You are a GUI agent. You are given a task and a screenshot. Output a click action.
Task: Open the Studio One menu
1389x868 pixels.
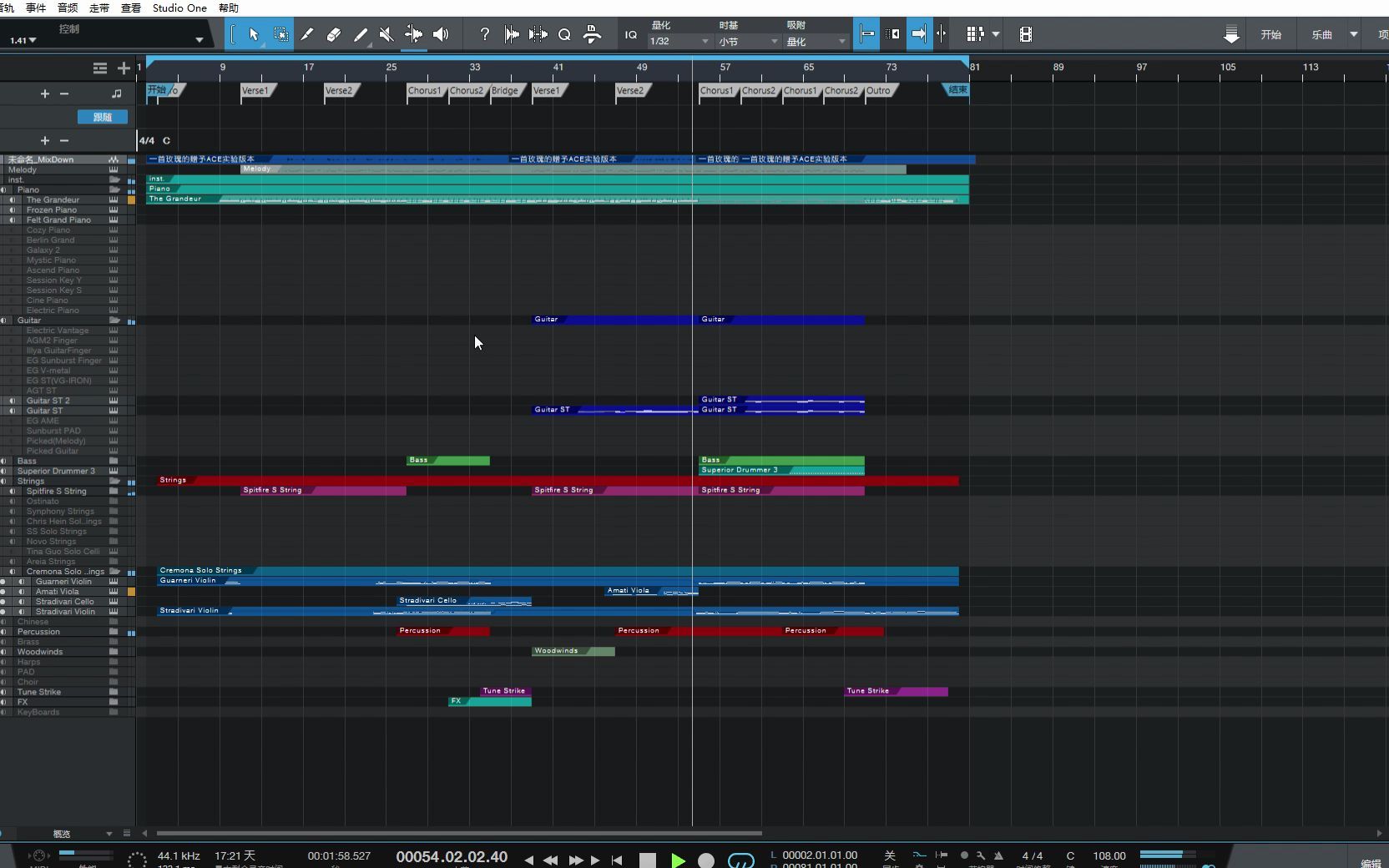[179, 8]
